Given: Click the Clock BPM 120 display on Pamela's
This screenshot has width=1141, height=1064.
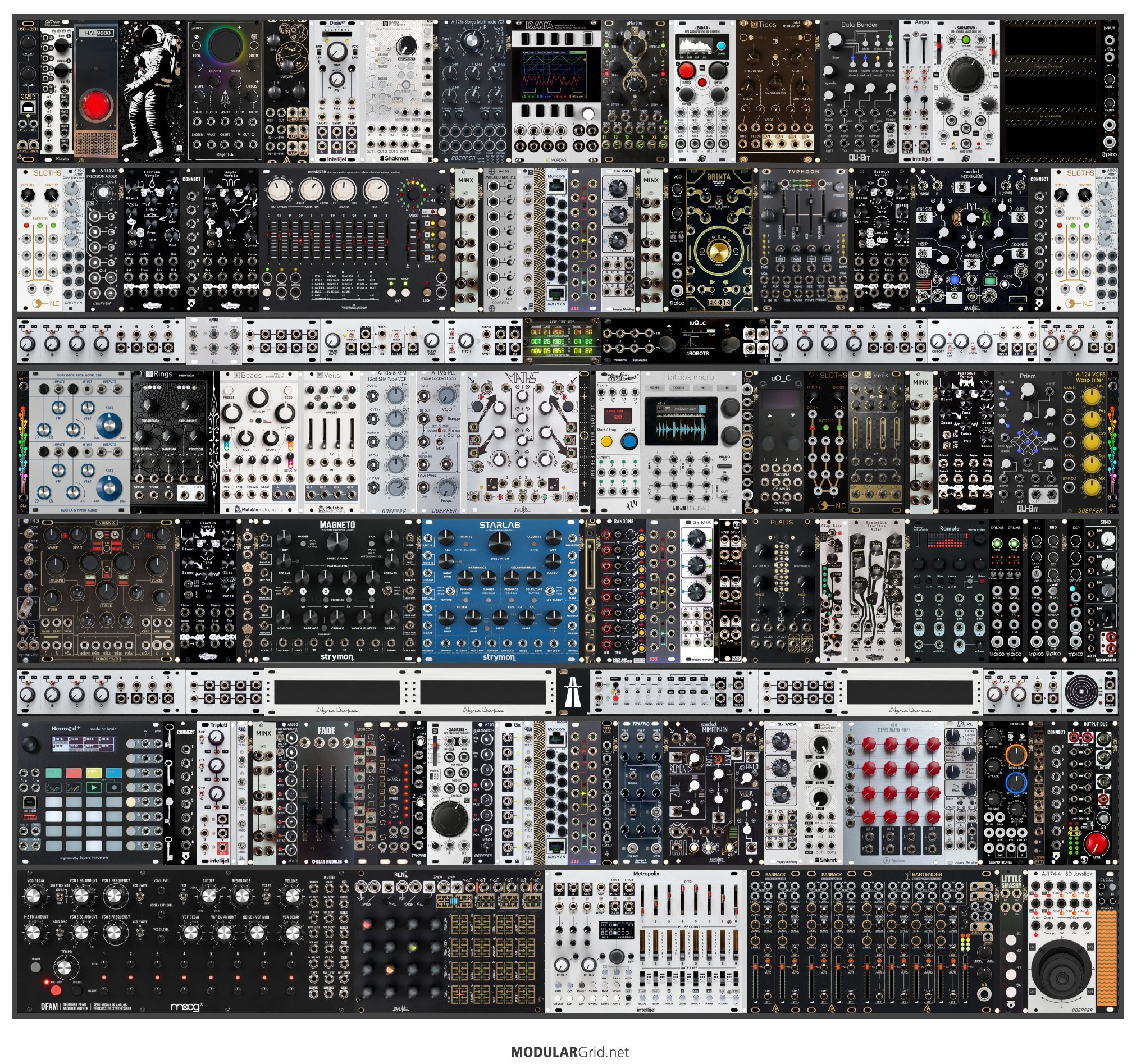Looking at the screenshot, I should (x=617, y=415).
